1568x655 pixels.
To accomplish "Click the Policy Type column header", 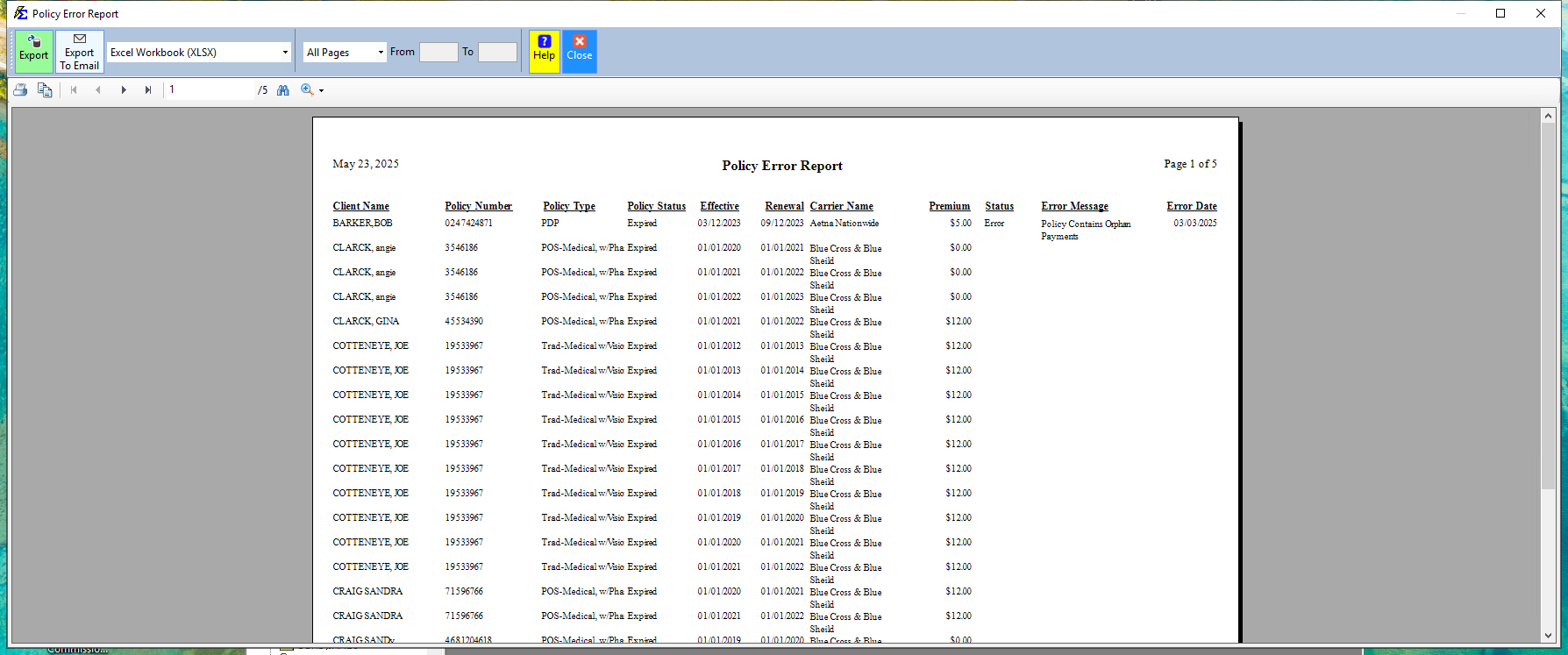I will pos(568,206).
